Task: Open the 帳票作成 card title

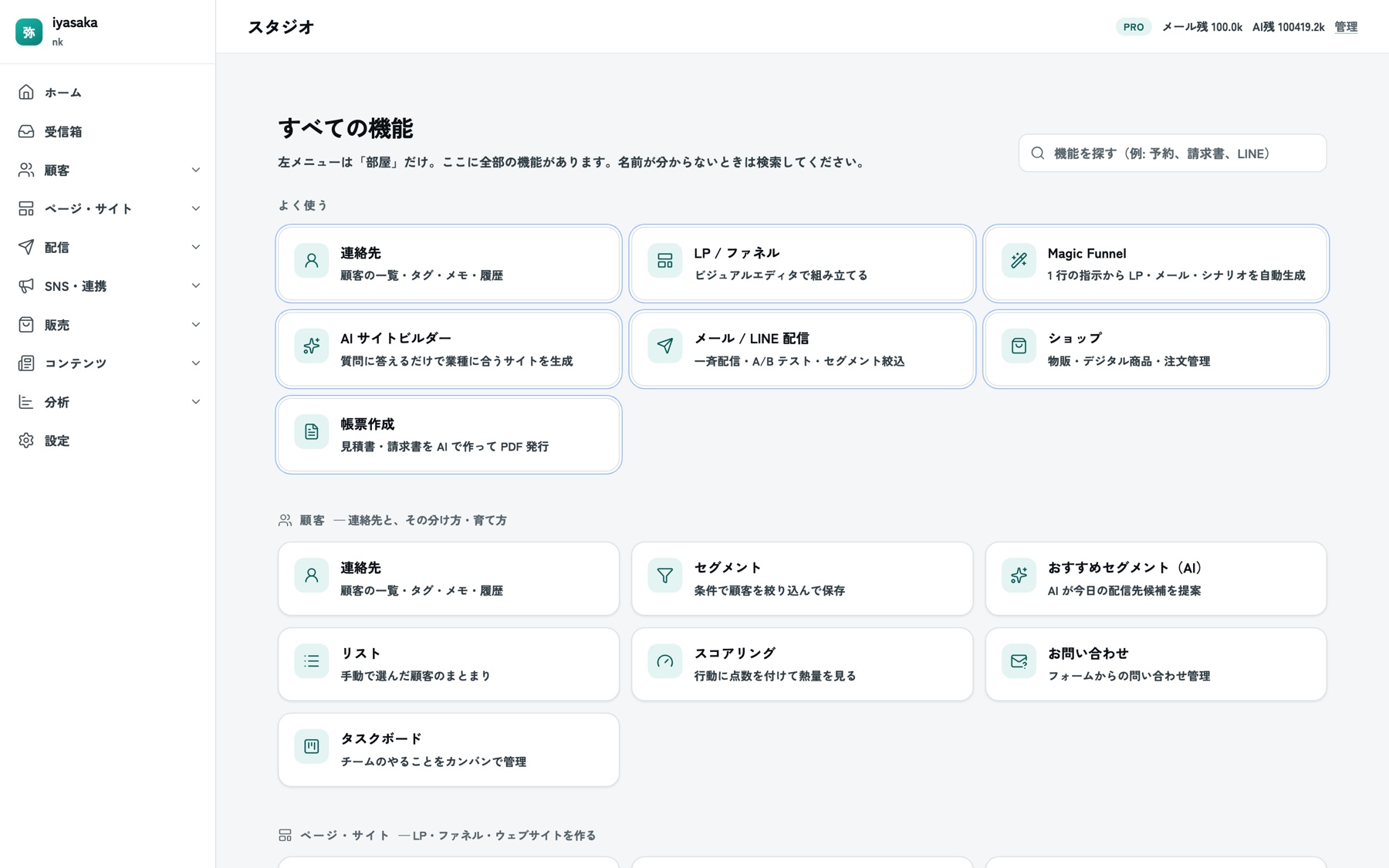Action: [367, 424]
